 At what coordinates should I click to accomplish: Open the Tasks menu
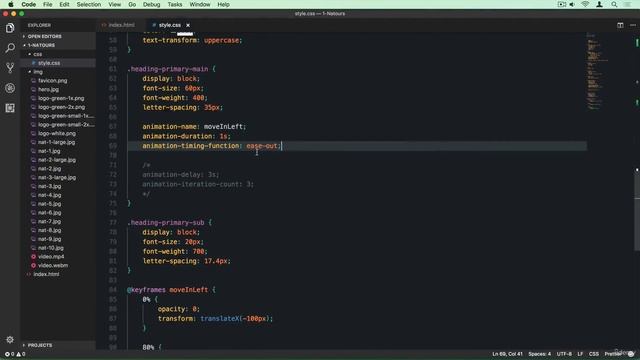pos(175,4)
